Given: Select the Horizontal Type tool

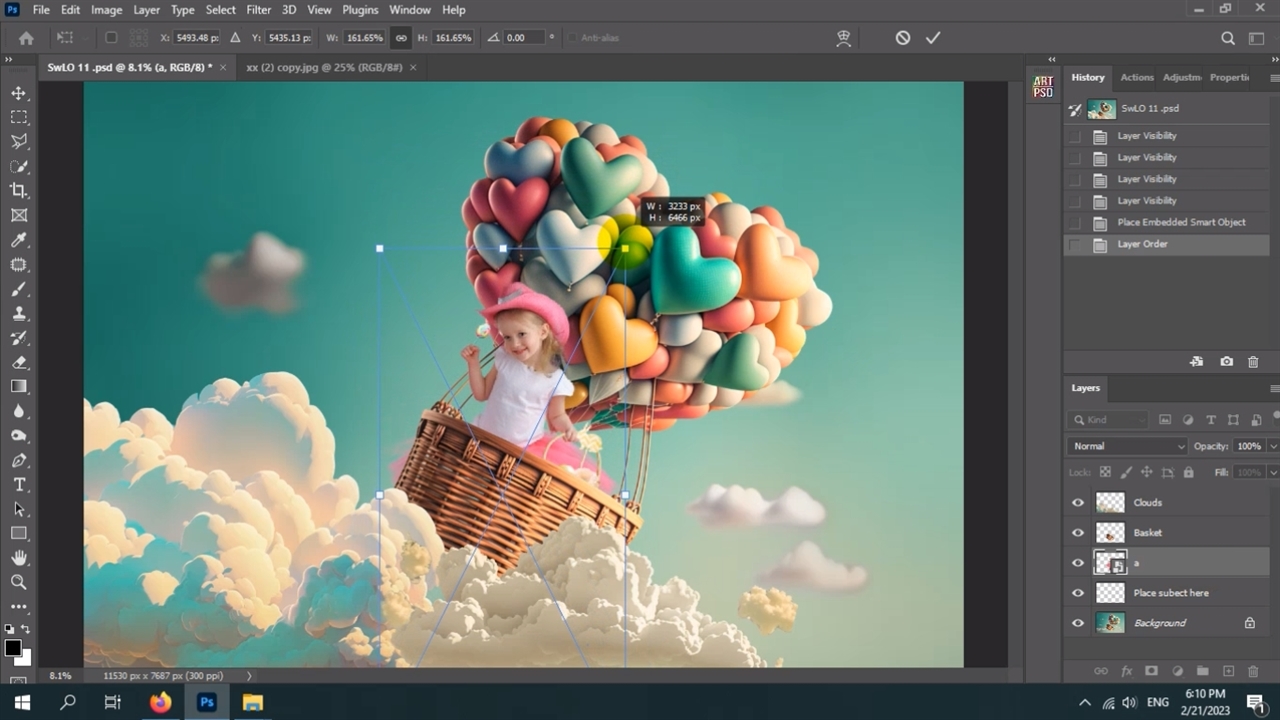Looking at the screenshot, I should 19,484.
